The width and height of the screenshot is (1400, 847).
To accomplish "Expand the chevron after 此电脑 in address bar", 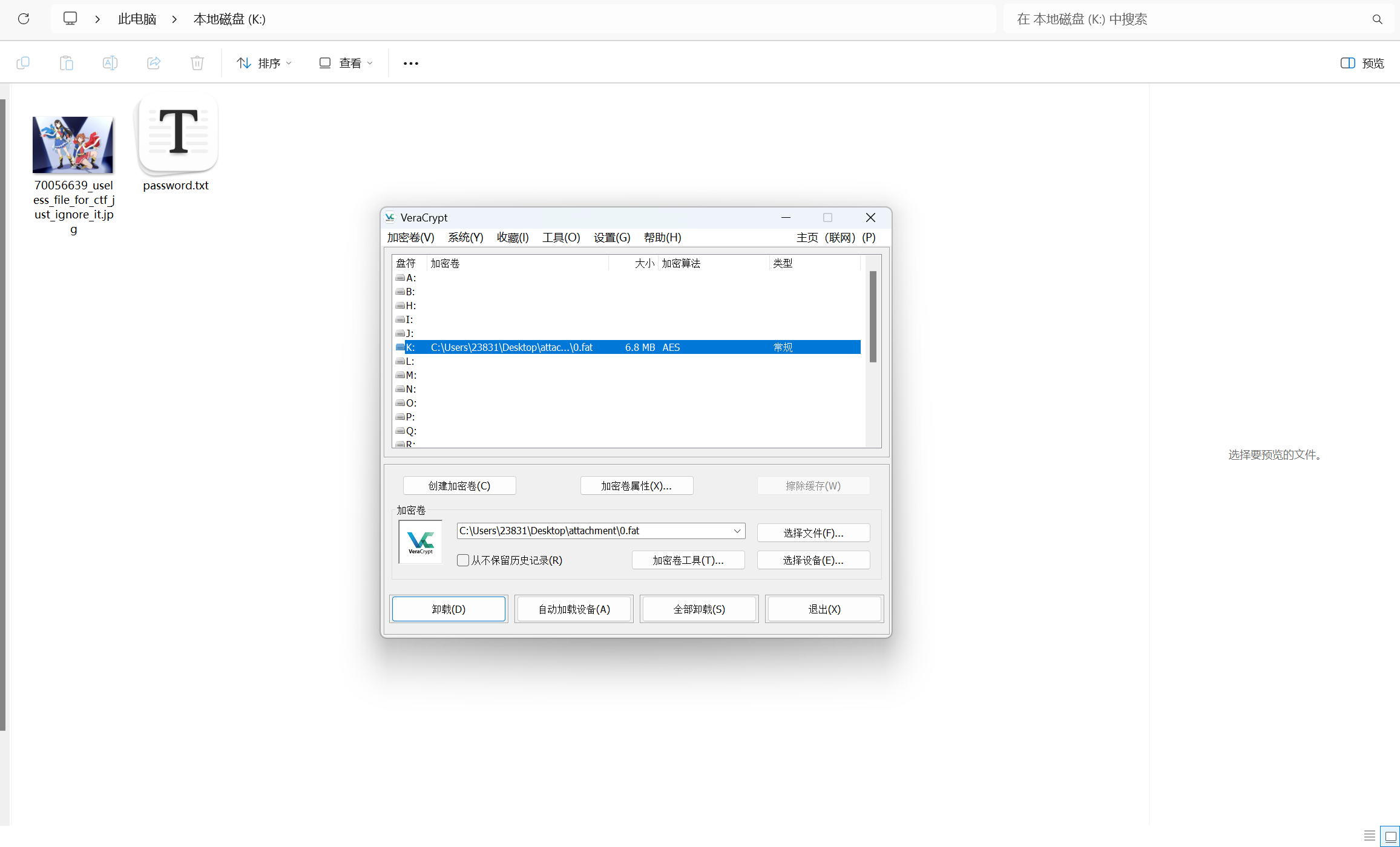I will pyautogui.click(x=174, y=19).
